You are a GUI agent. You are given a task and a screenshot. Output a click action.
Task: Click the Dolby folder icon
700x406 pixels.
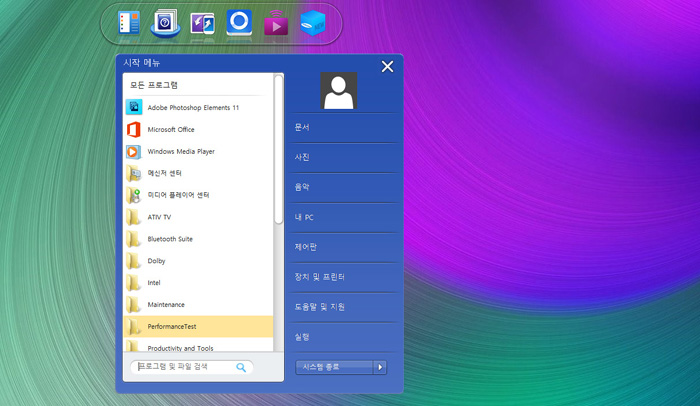[x=133, y=261]
